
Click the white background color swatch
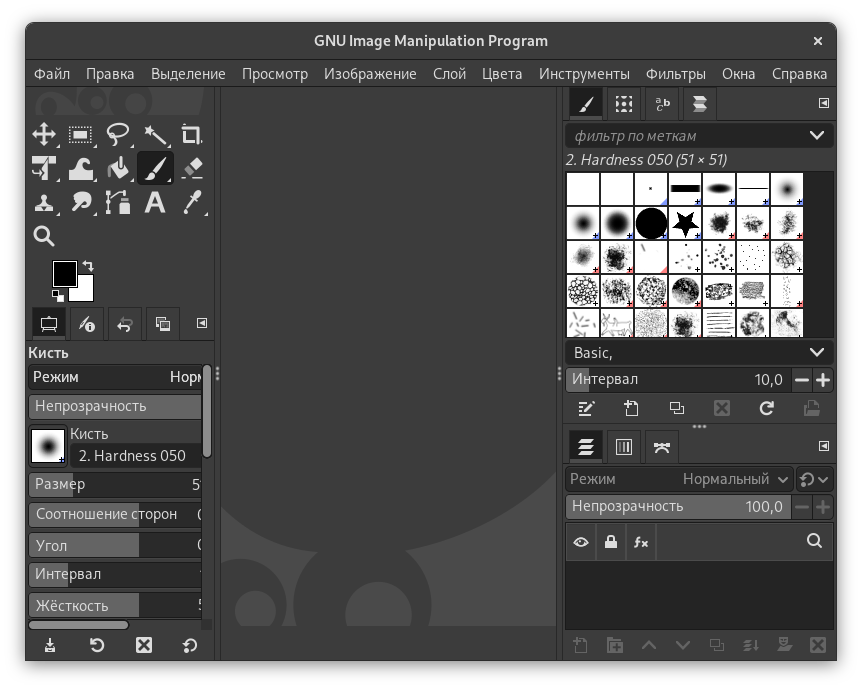click(86, 293)
